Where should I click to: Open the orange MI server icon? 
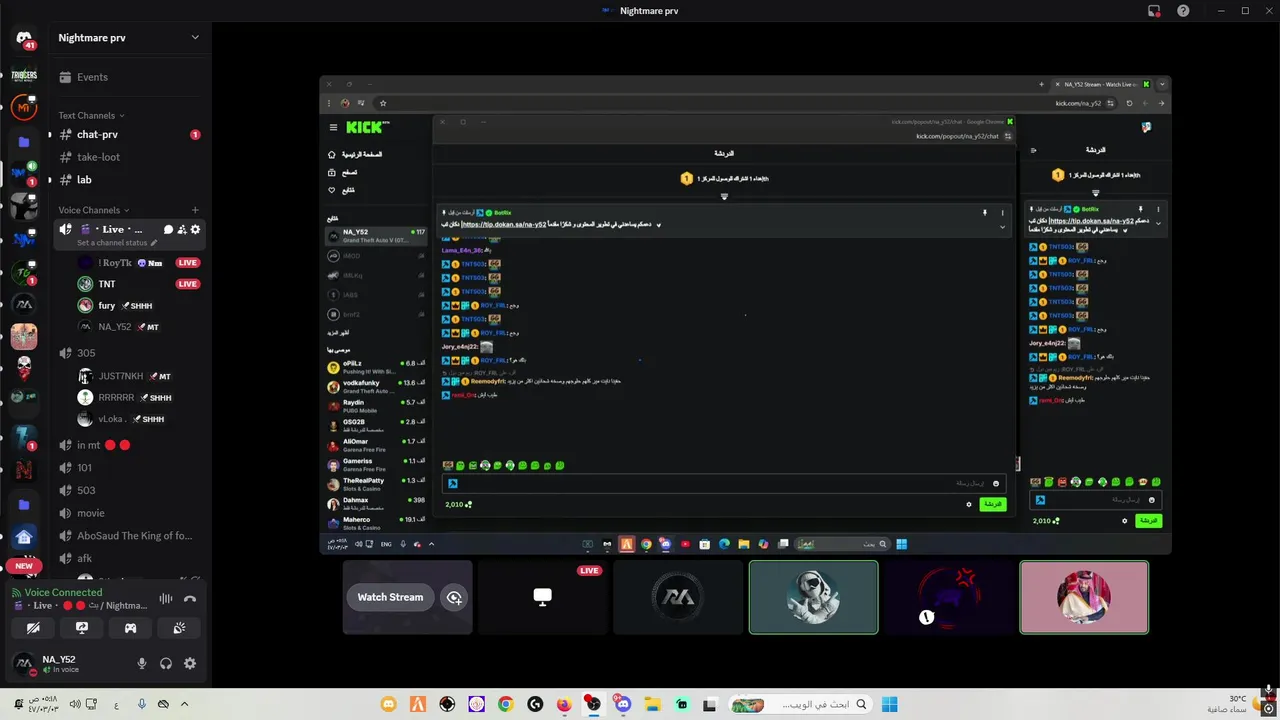(x=24, y=108)
